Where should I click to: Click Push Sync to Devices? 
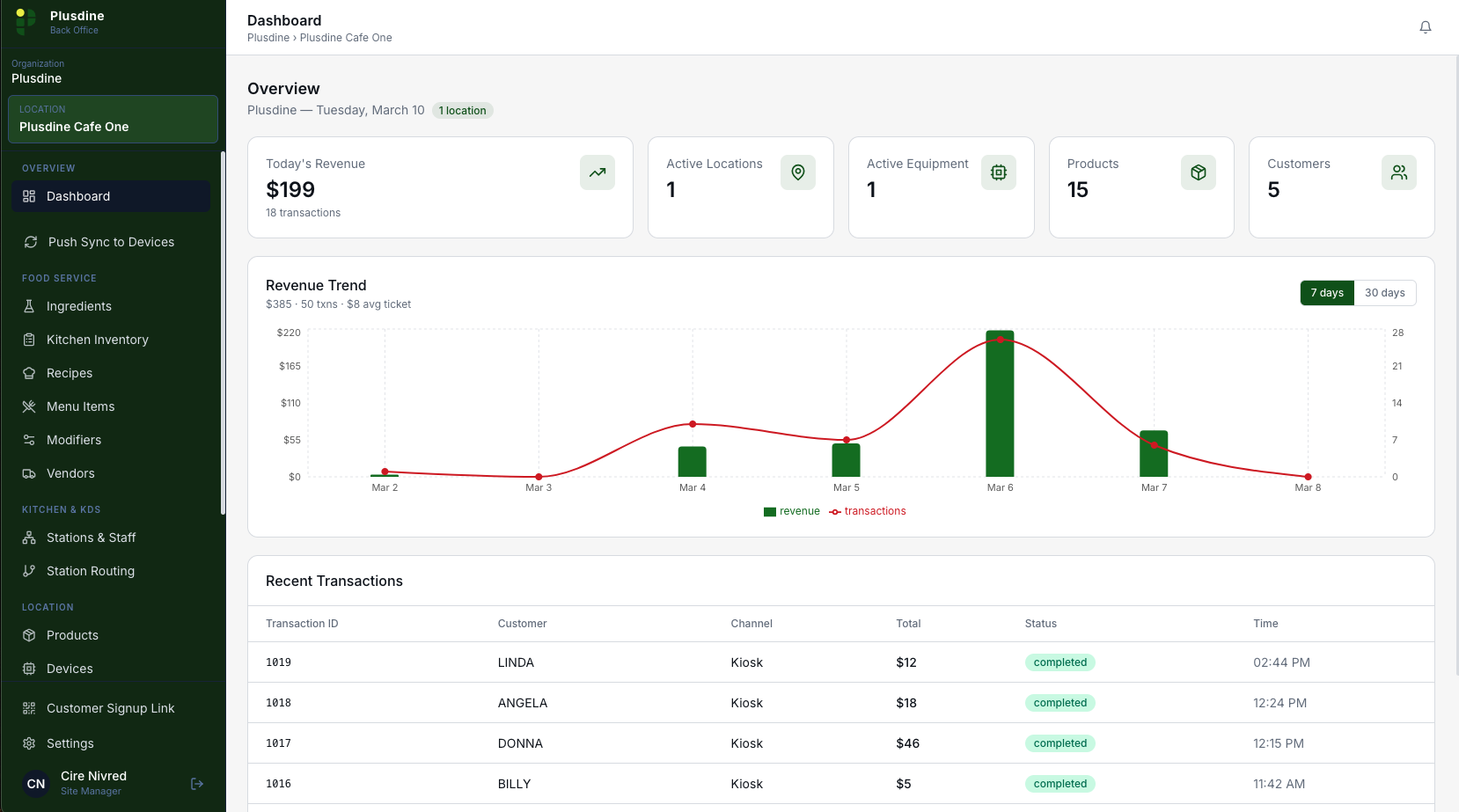111,242
